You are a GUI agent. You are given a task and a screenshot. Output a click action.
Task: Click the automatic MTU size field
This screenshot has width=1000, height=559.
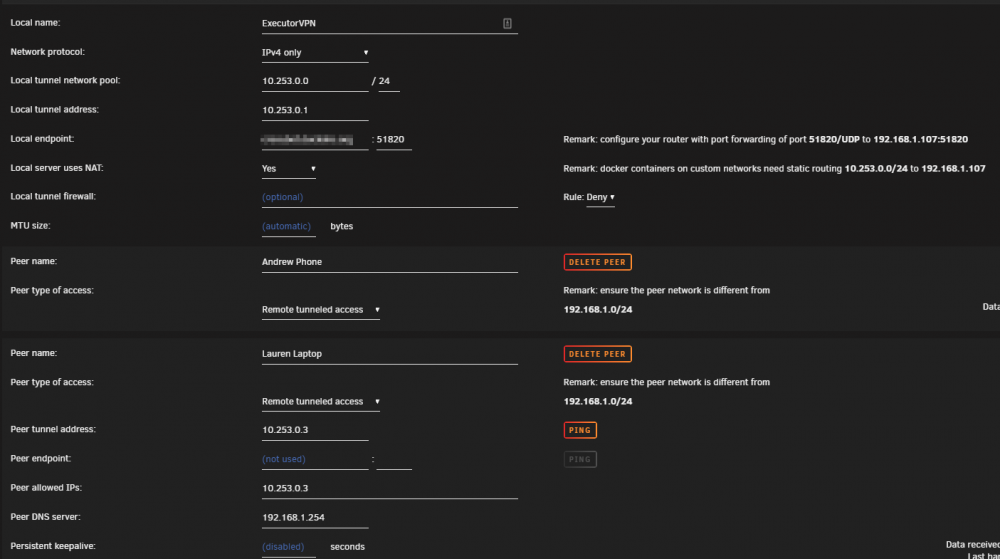[288, 226]
